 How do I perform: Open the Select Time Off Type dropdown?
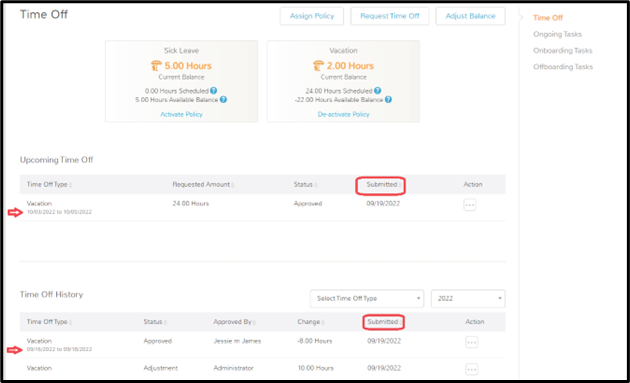pyautogui.click(x=366, y=299)
